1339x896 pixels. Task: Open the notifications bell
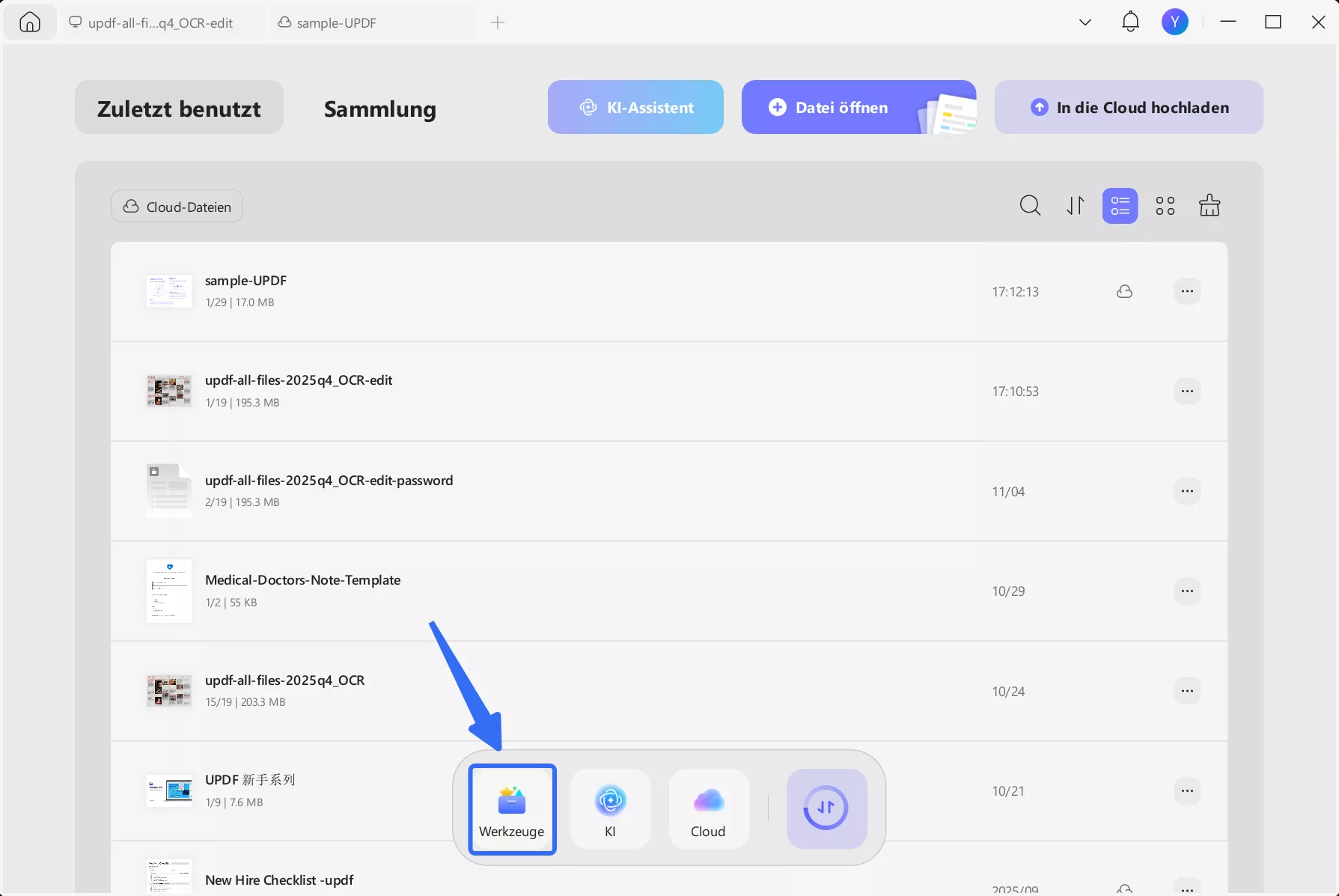pyautogui.click(x=1130, y=22)
